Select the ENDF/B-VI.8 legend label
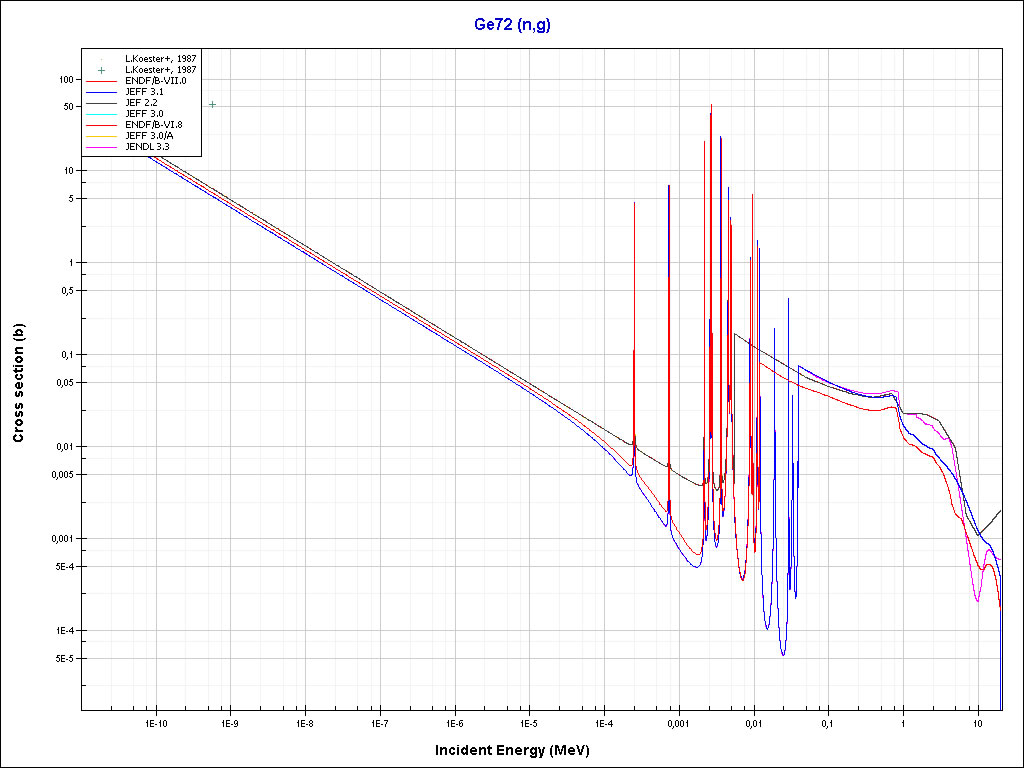1024x768 pixels. point(153,125)
